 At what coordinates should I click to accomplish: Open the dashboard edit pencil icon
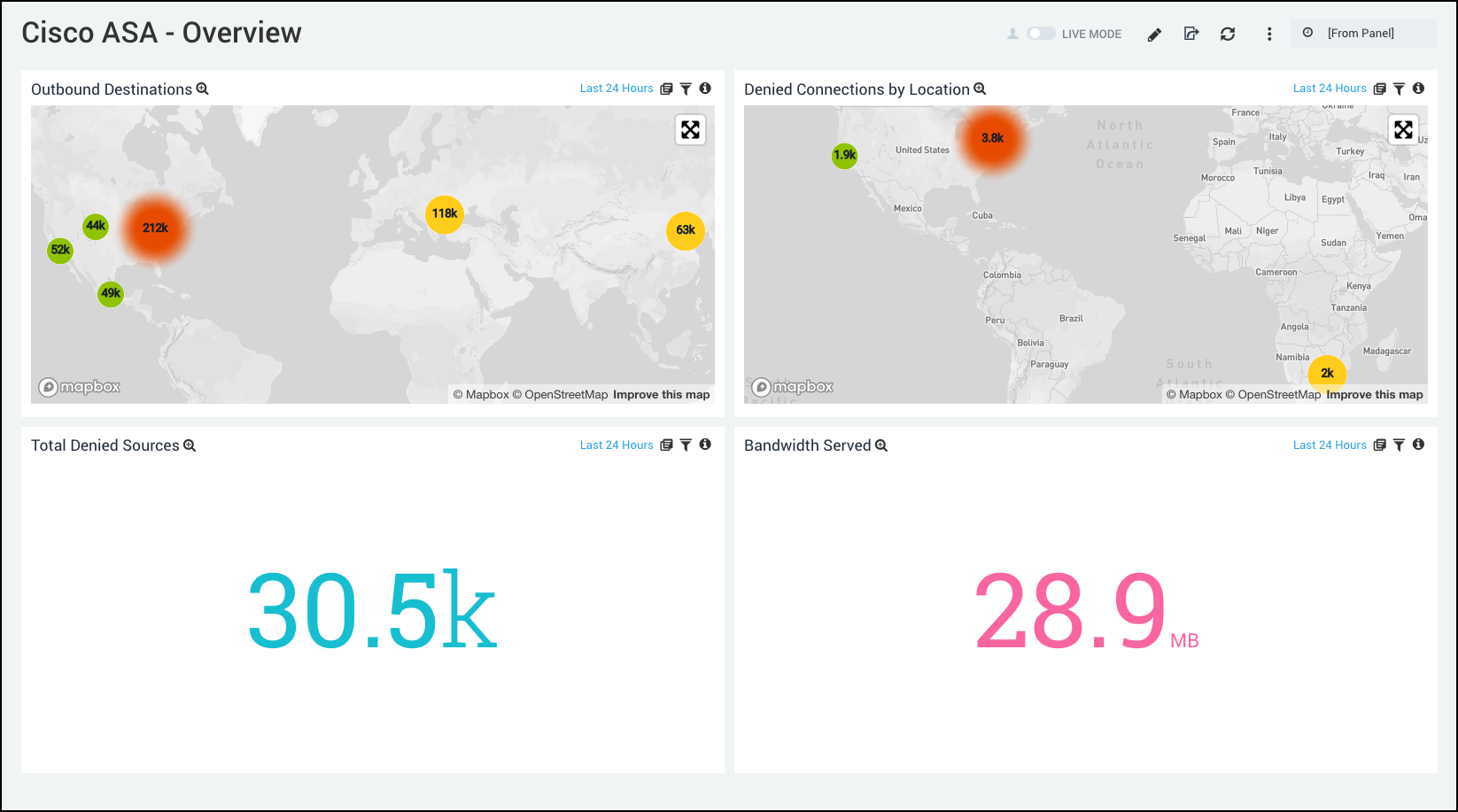coord(1154,34)
